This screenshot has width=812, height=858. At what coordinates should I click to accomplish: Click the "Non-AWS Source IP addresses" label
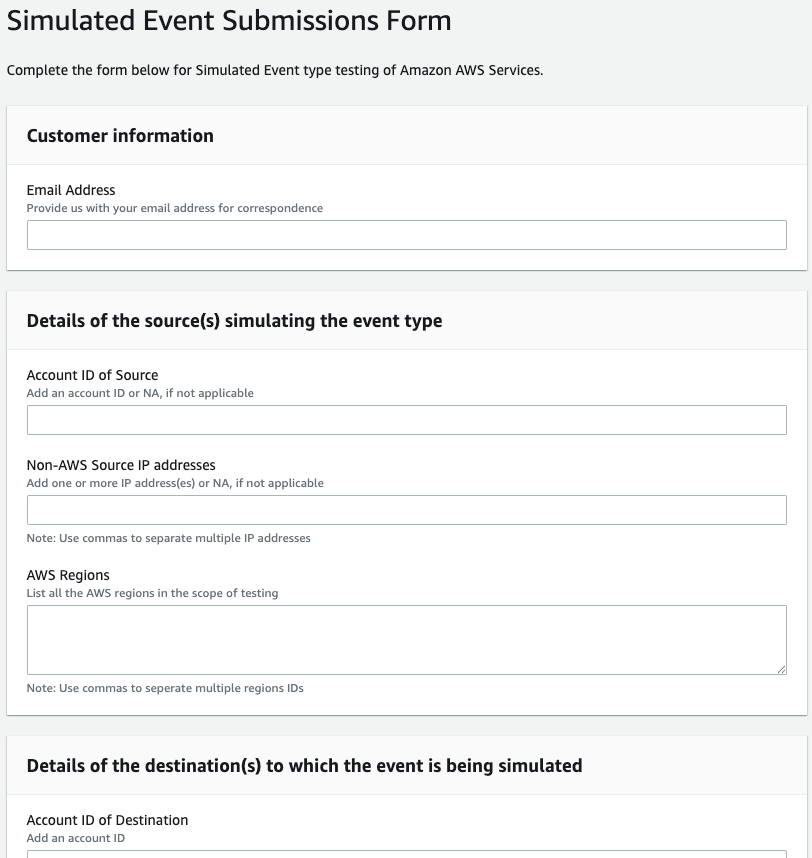(121, 465)
